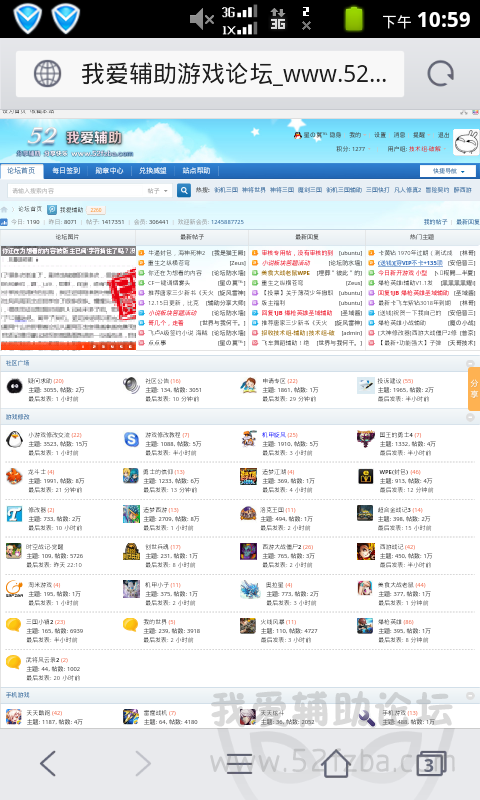Open 游戏修改教程 blue S icon

(x=132, y=439)
